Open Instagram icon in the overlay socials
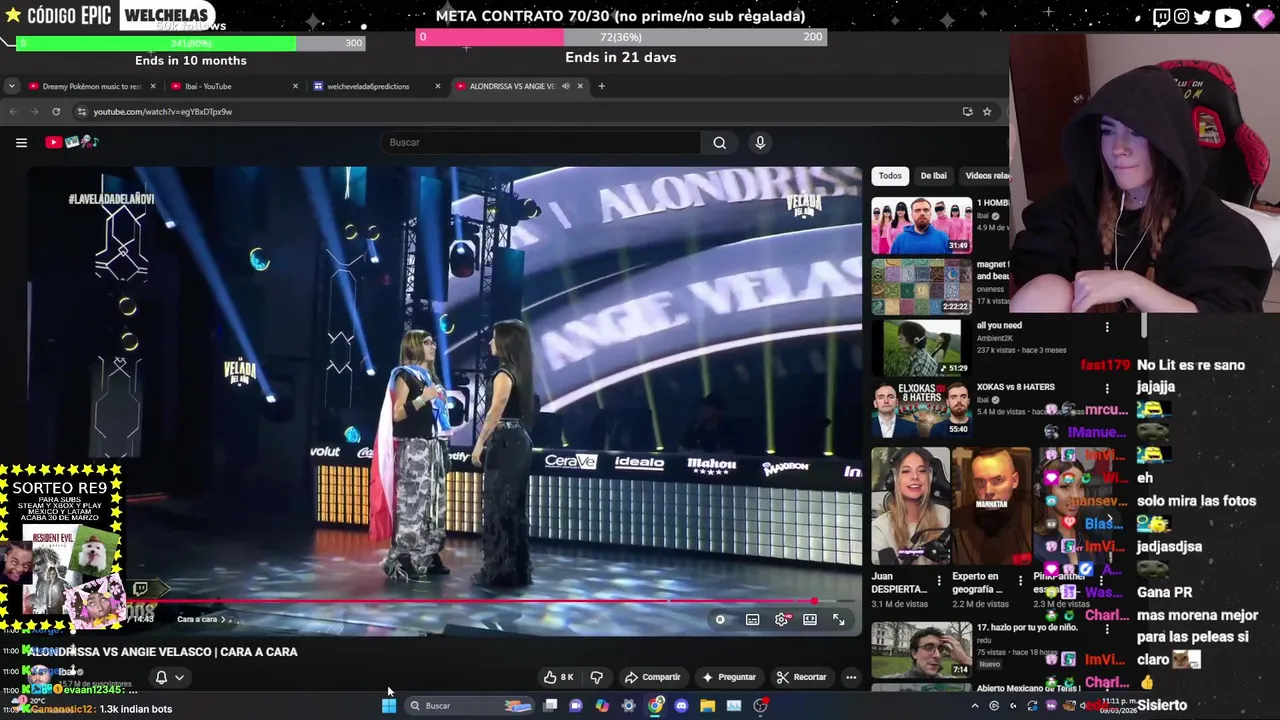The height and width of the screenshot is (720, 1280). [1182, 17]
